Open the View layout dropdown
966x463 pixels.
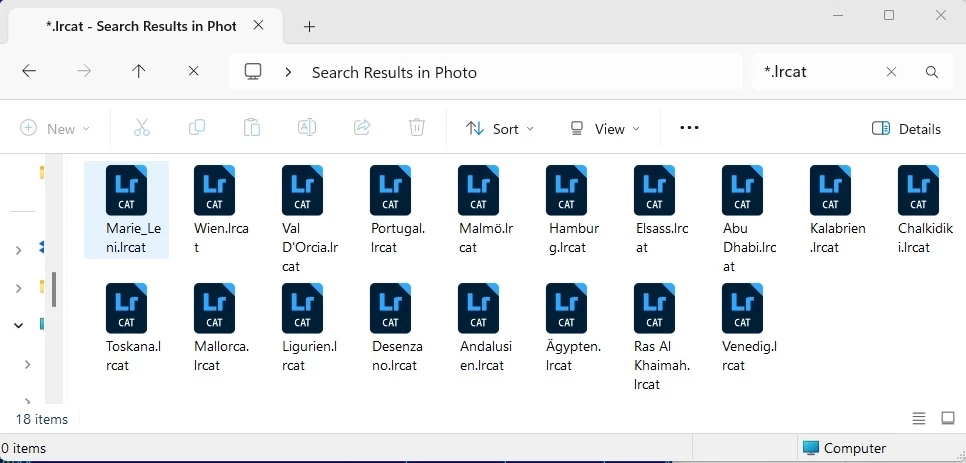604,129
